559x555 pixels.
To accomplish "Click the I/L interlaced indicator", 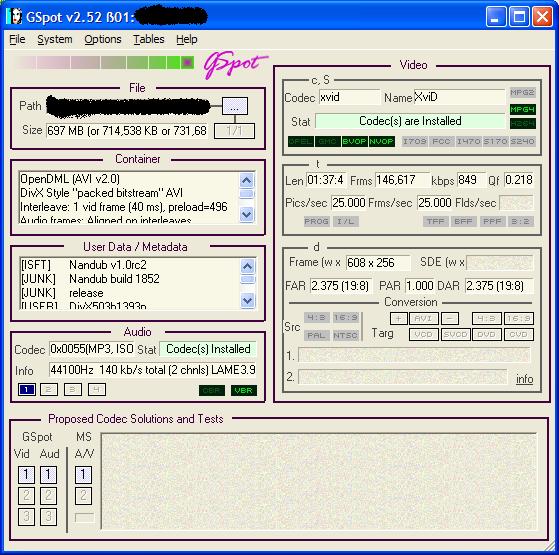I will pos(346,221).
